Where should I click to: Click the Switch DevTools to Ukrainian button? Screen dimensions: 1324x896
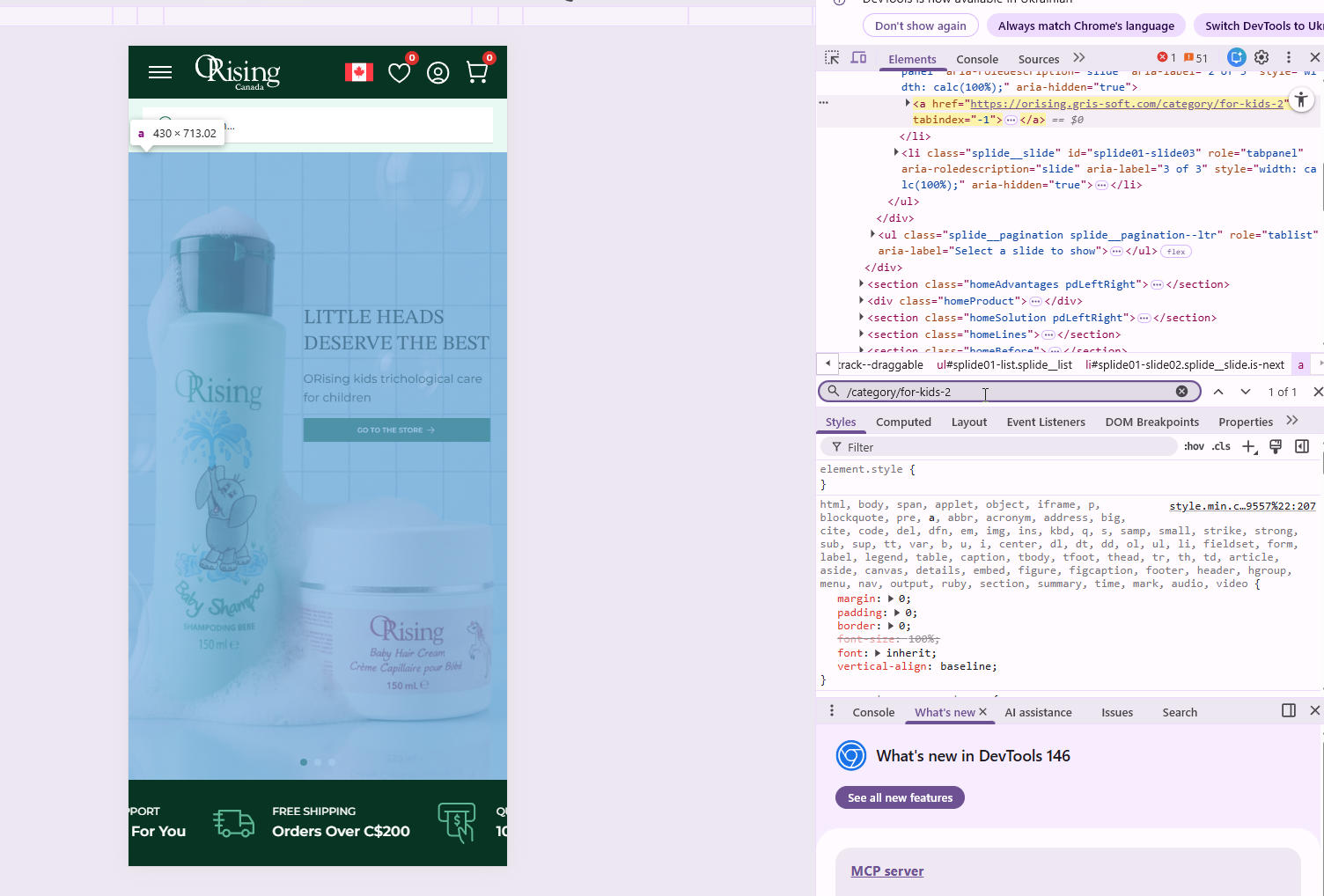(x=1261, y=26)
